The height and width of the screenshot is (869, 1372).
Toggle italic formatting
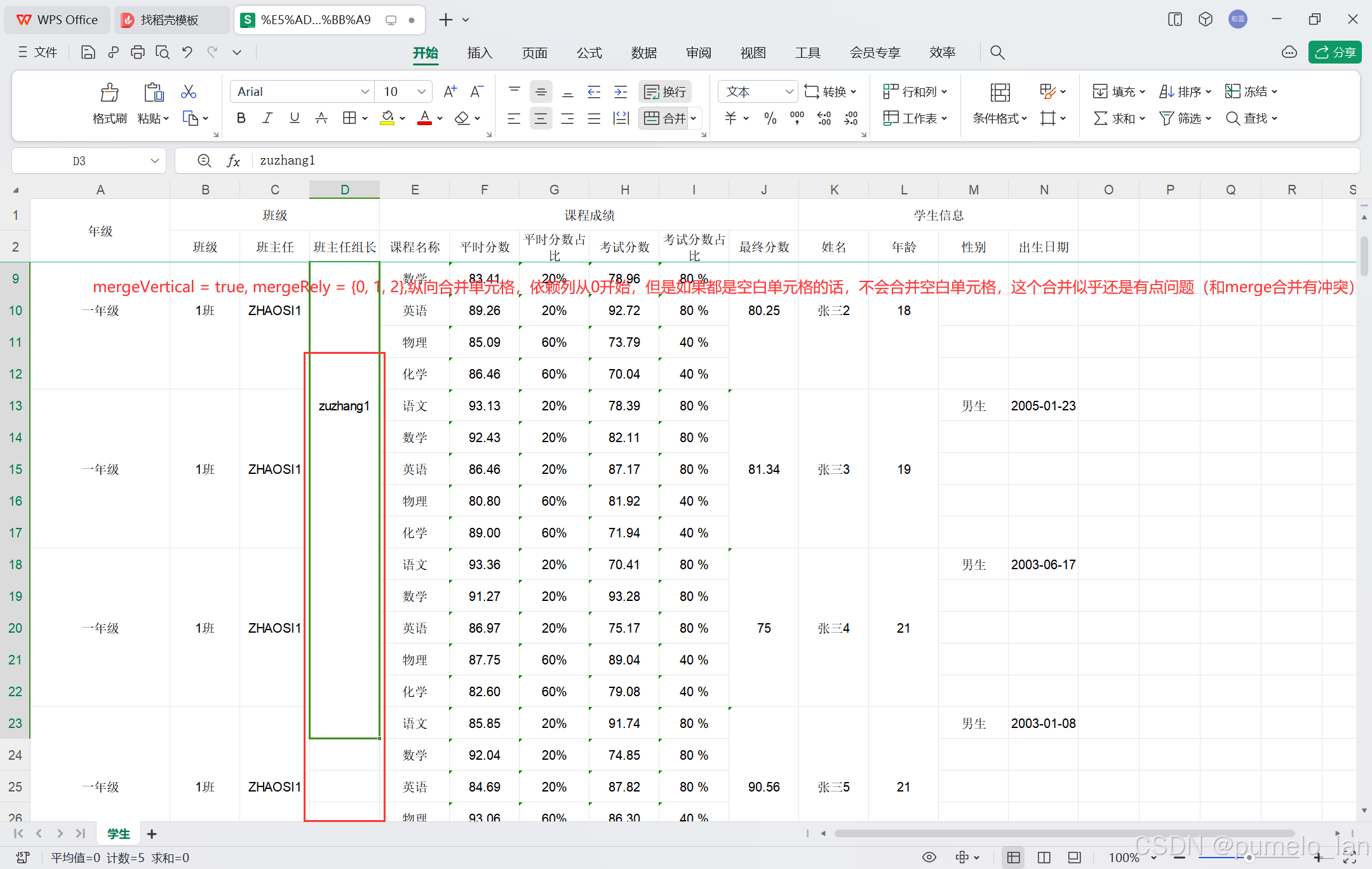pos(267,118)
